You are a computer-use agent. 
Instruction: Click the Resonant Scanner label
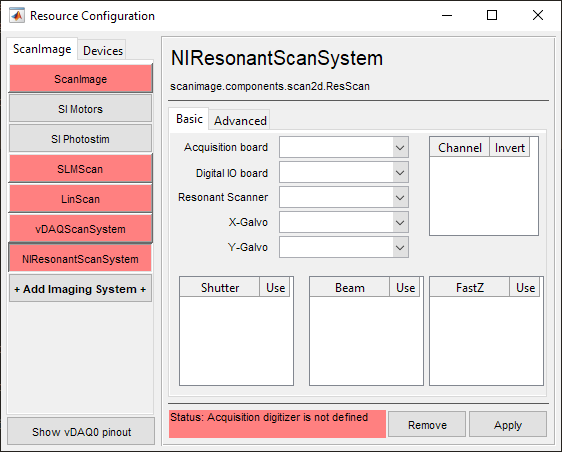223,197
